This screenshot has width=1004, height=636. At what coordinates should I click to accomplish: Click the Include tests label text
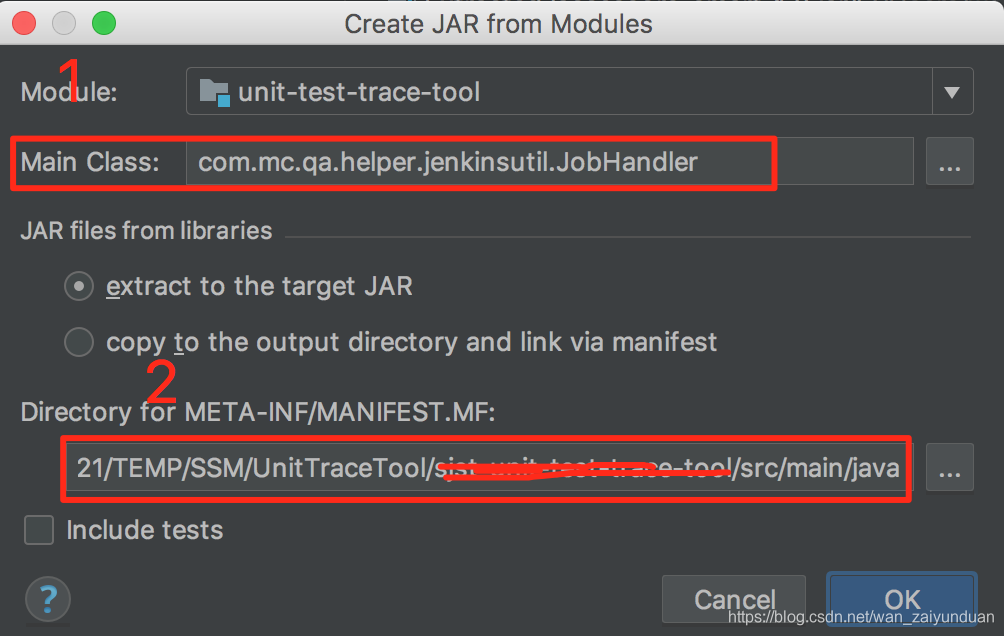click(x=145, y=530)
